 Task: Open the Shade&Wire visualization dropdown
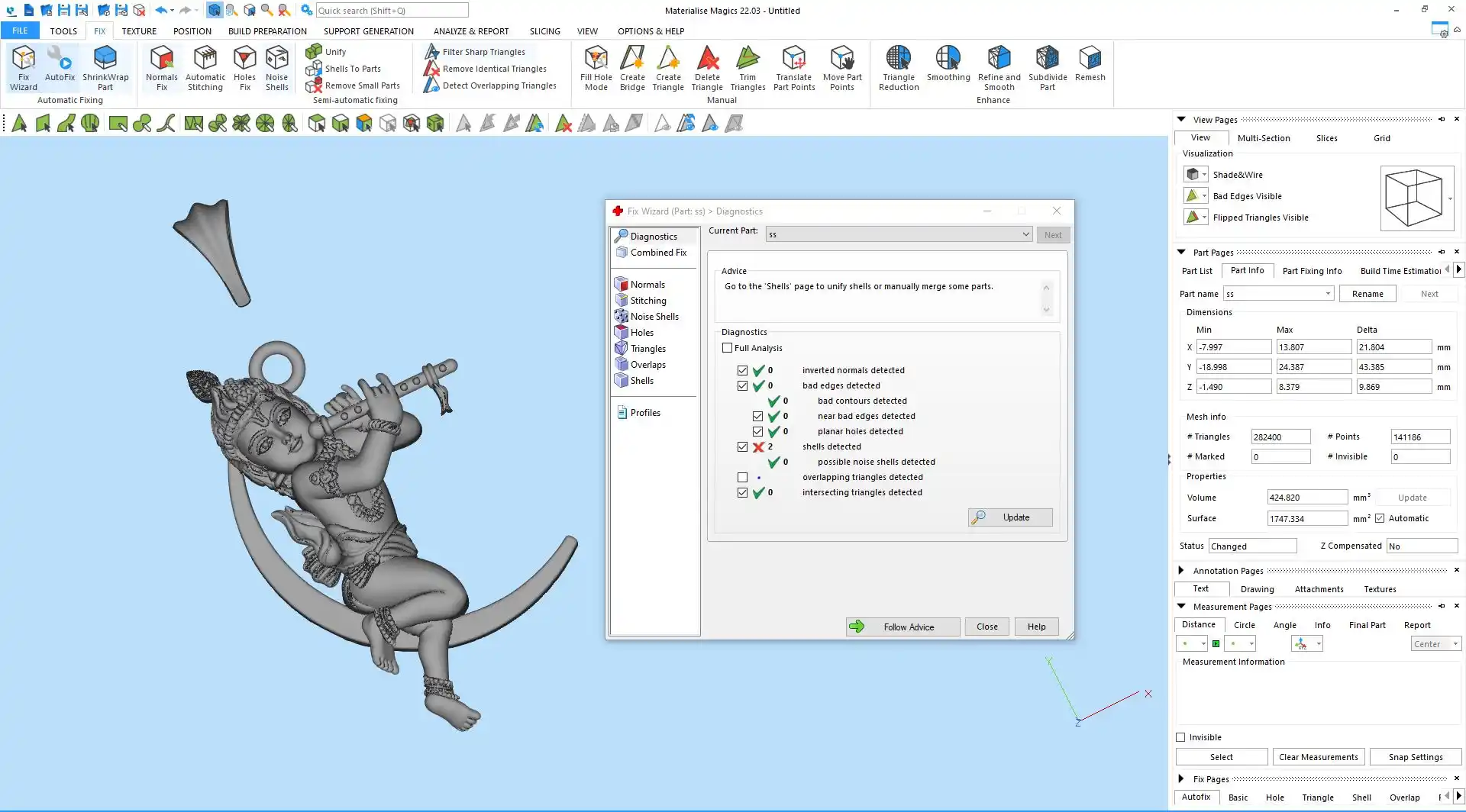(1204, 175)
